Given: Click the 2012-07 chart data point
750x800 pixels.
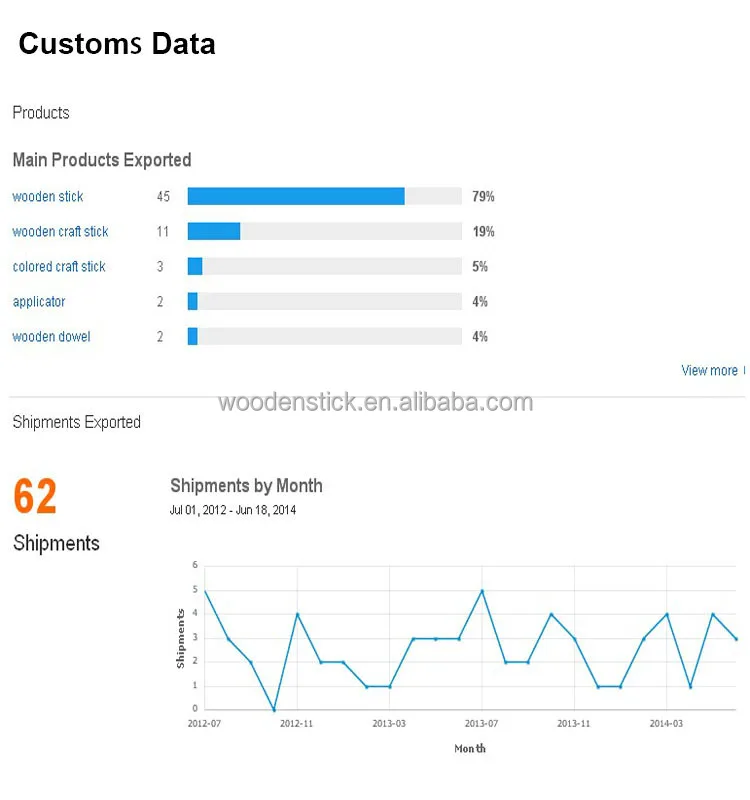Looking at the screenshot, I should [205, 591].
